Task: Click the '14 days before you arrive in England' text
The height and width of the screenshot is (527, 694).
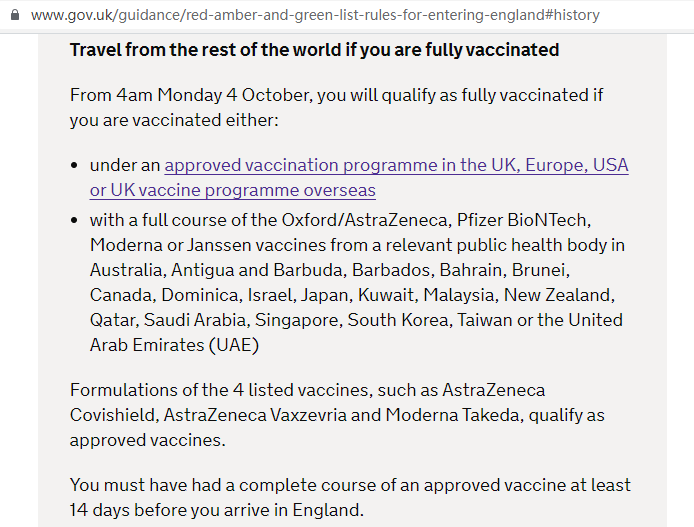Action: tap(216, 510)
